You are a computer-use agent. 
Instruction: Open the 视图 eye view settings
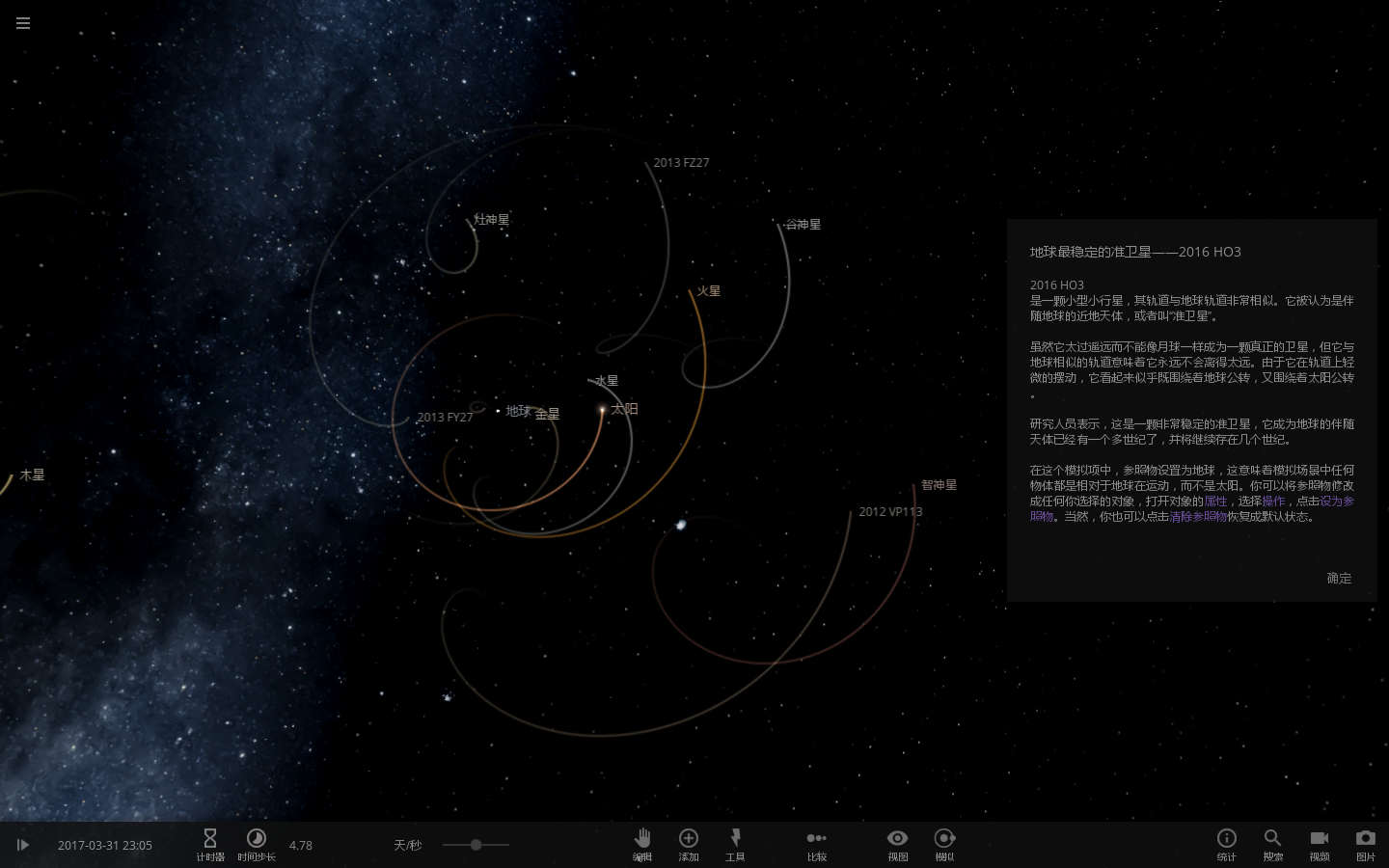click(898, 844)
